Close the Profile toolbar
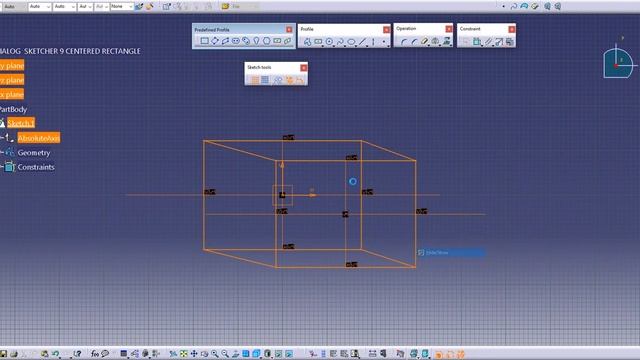This screenshot has height=360, width=640. 386,29
